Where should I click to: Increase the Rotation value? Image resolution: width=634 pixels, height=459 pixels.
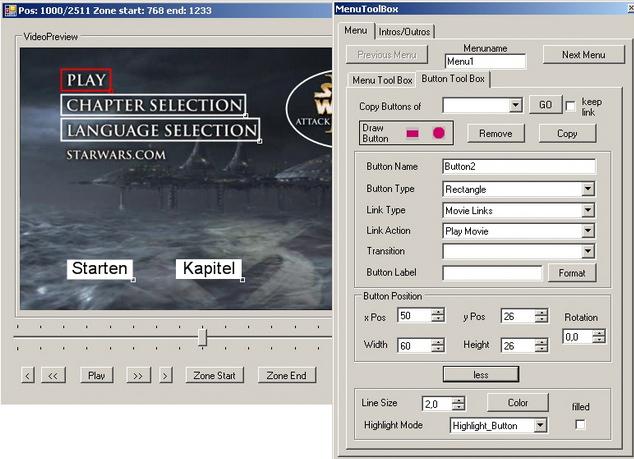click(599, 333)
